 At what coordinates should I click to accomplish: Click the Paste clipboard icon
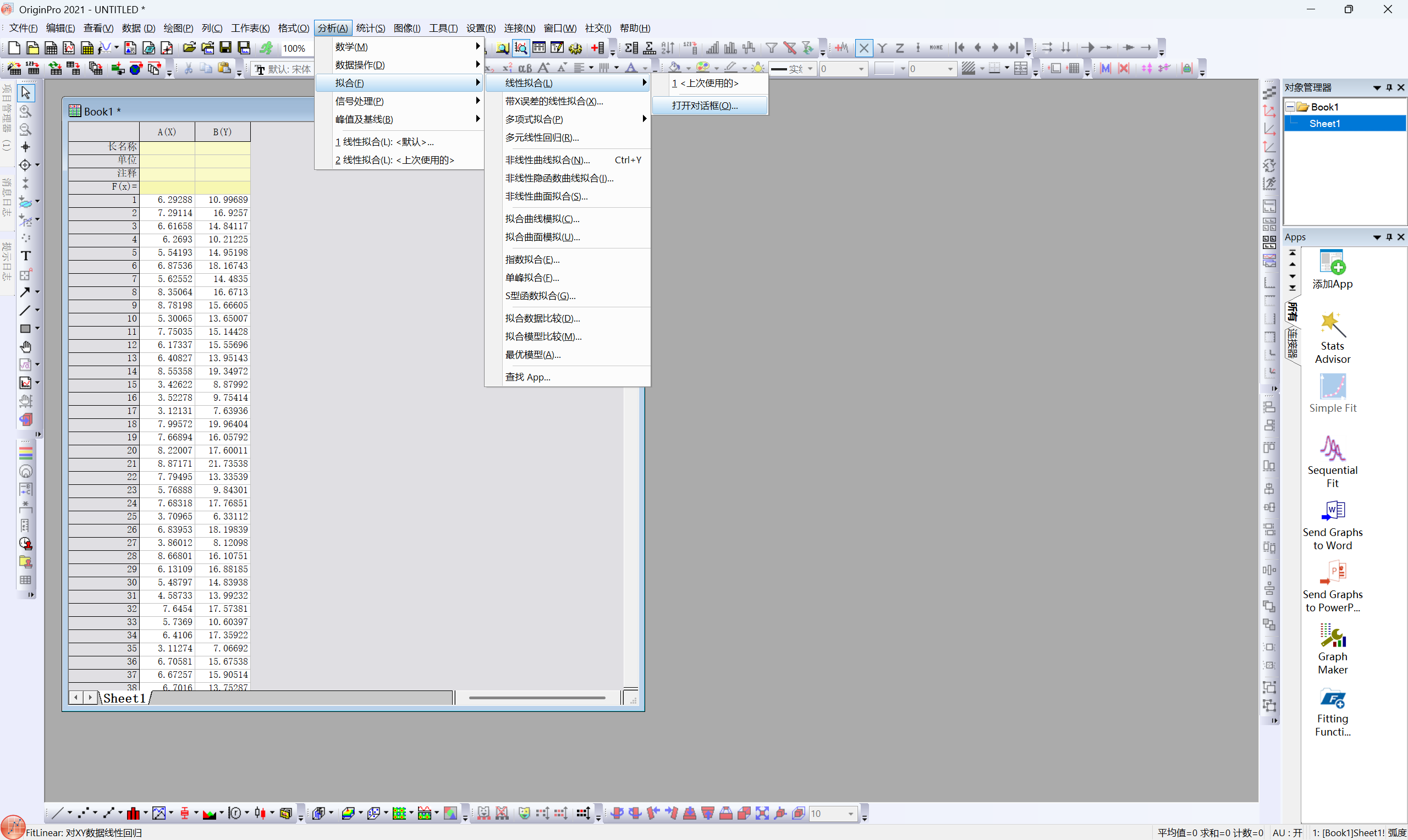(224, 69)
